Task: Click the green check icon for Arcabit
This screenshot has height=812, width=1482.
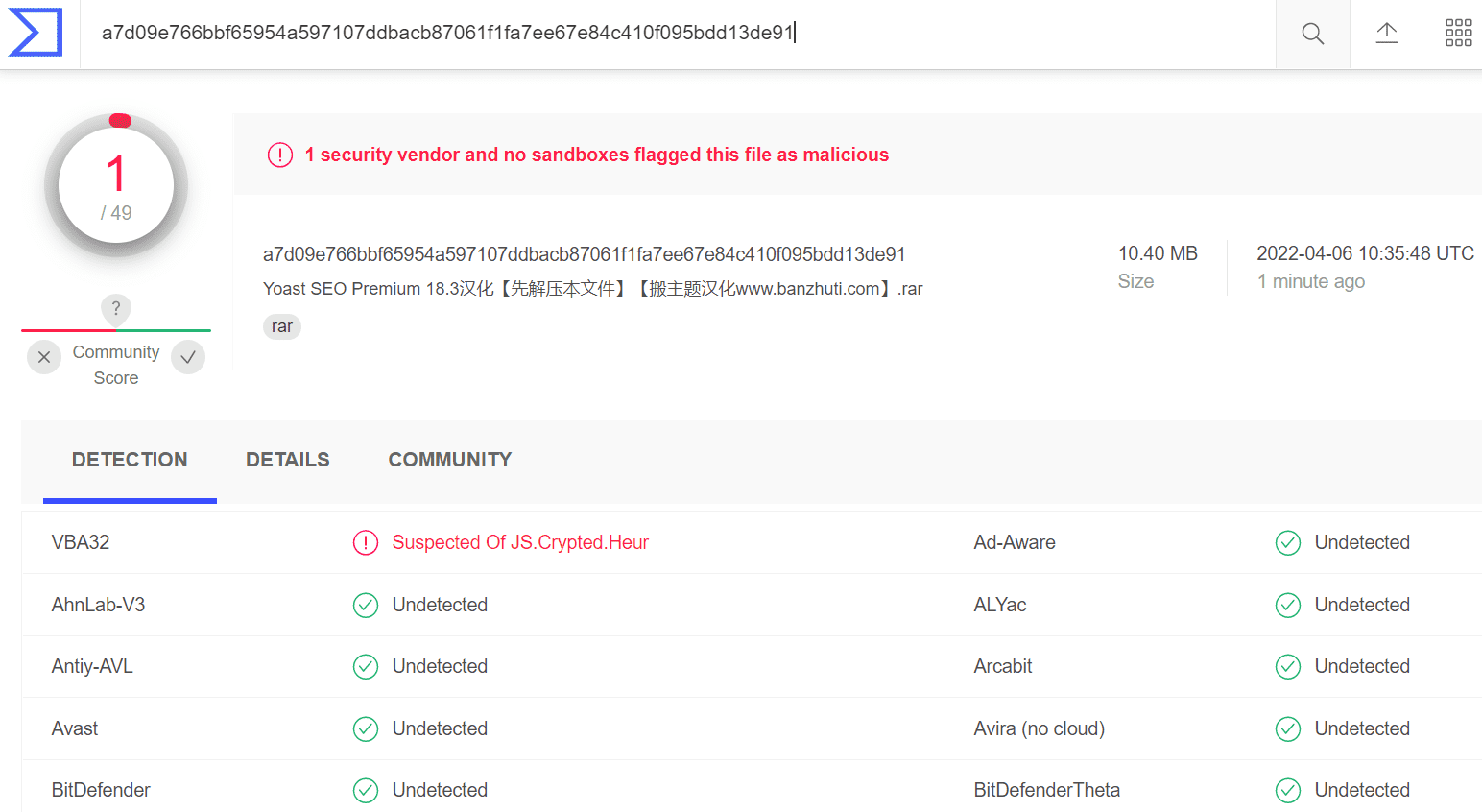Action: tap(1288, 667)
